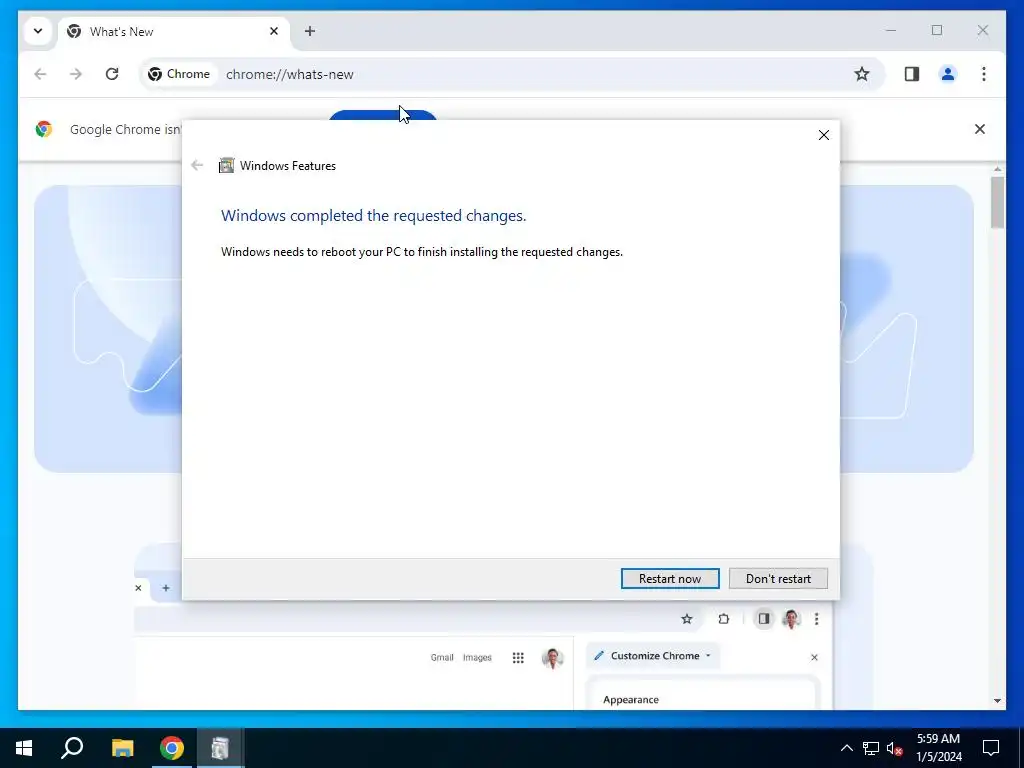Open Chrome three-dot menu
The image size is (1024, 768).
(984, 74)
